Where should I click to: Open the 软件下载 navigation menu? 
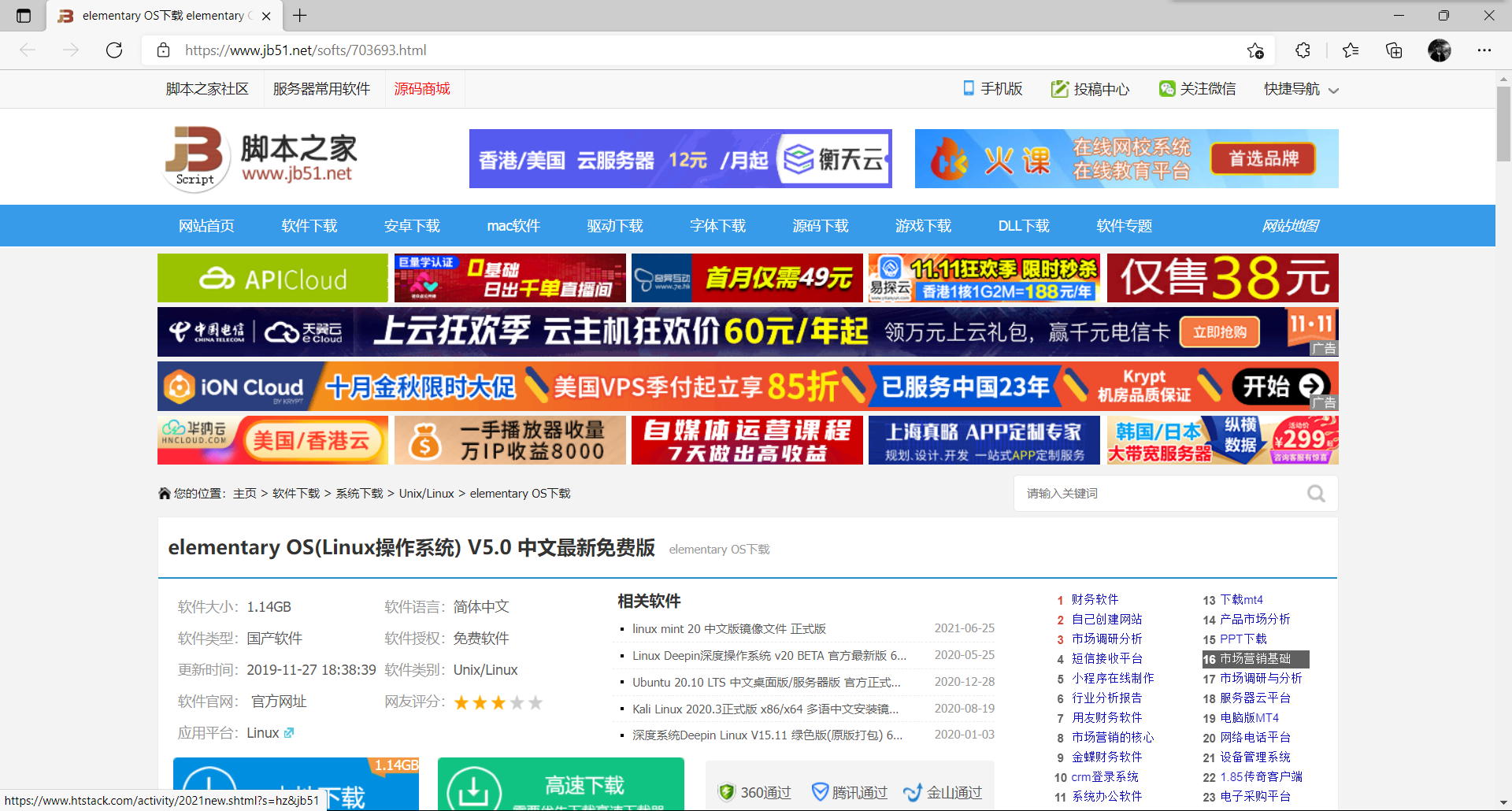(x=309, y=226)
